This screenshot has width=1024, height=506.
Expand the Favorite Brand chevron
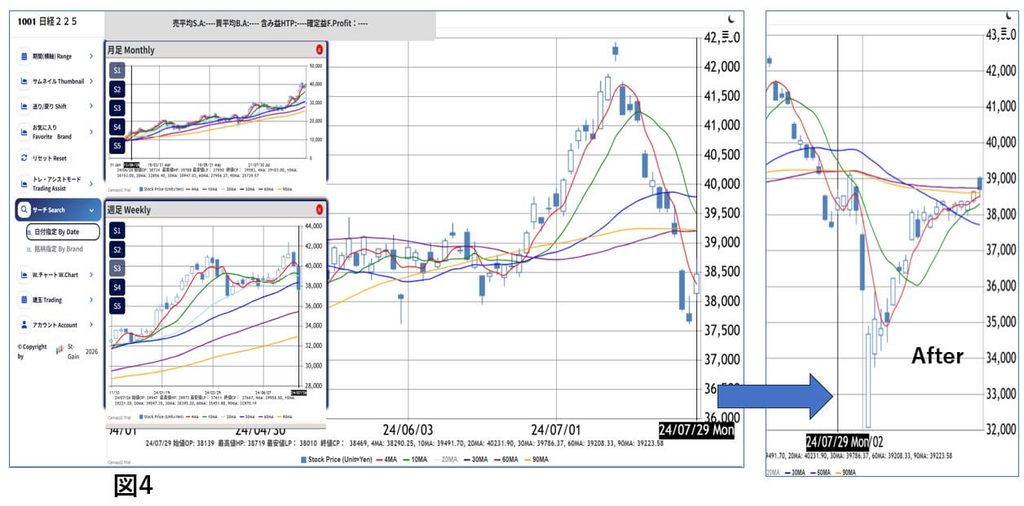coord(91,133)
